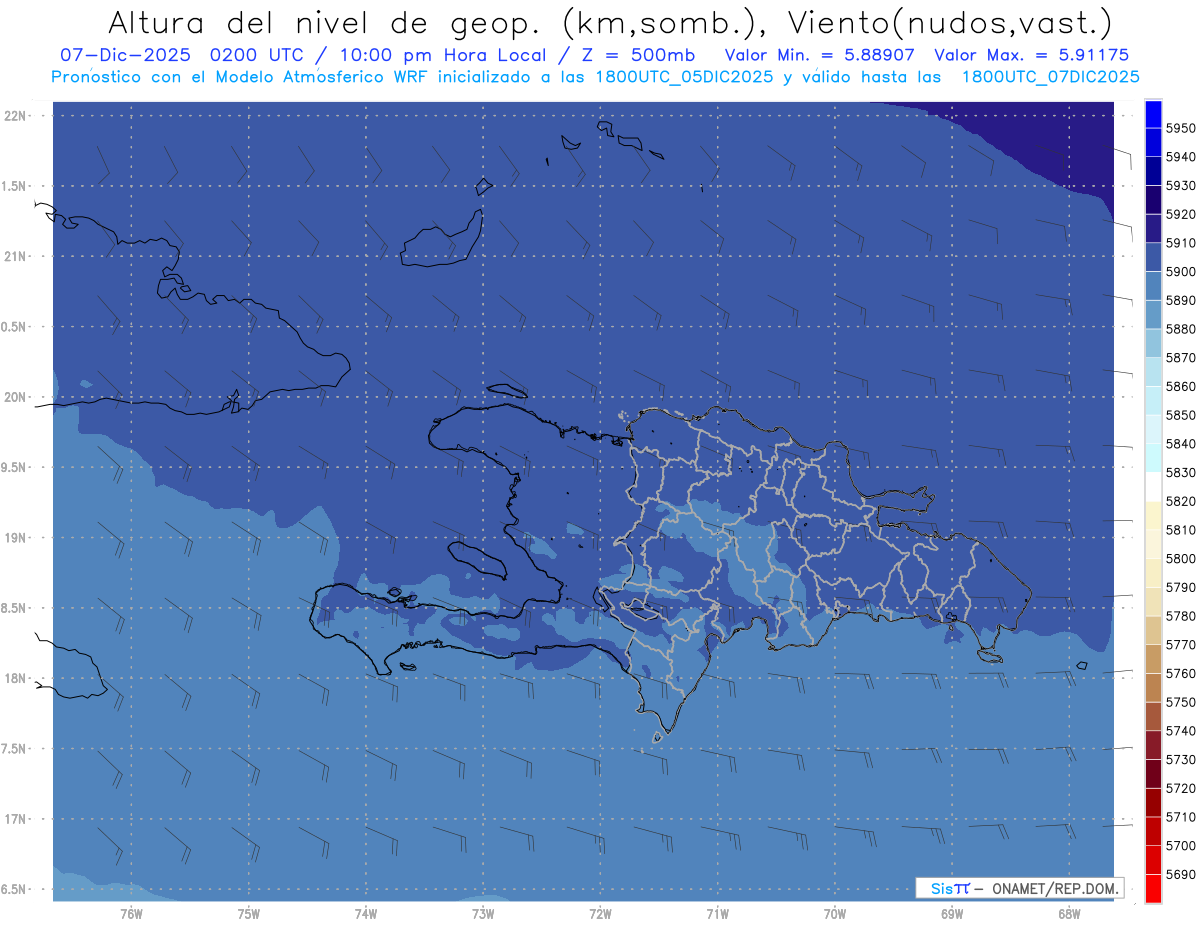1200x927 pixels.
Task: Select the 'Valor Max. = 5.91175' text
Action: click(1031, 55)
